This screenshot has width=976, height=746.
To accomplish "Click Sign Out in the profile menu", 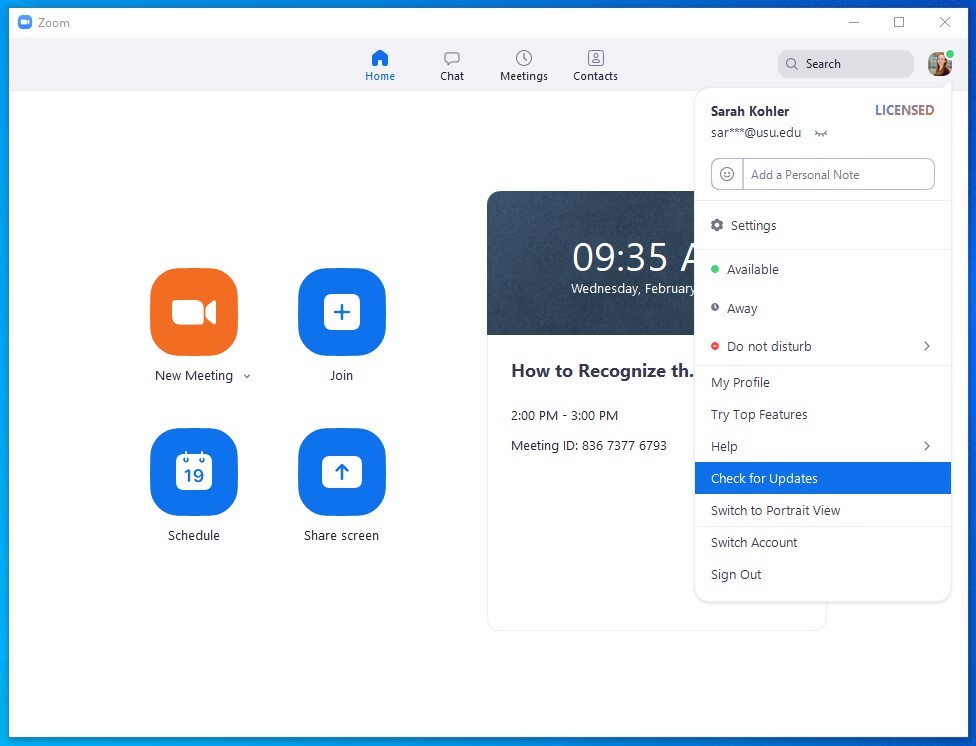I will click(736, 574).
